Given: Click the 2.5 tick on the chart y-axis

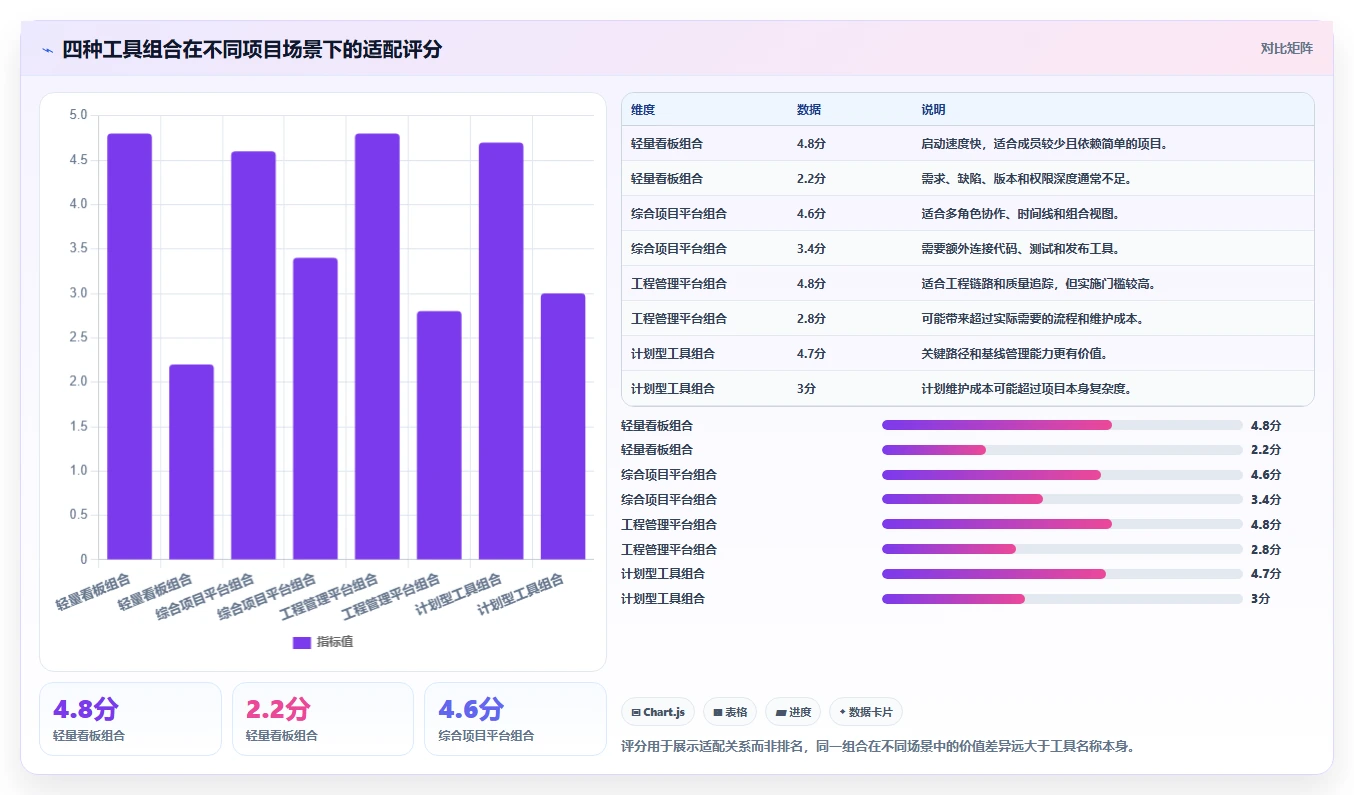Looking at the screenshot, I should coord(78,337).
